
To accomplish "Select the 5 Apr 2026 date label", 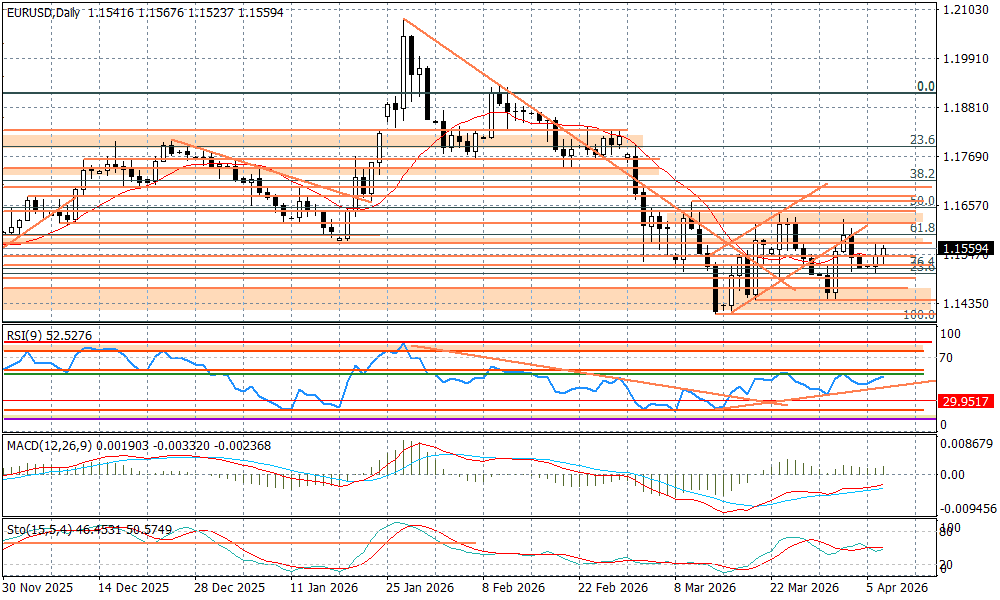I will [x=894, y=588].
